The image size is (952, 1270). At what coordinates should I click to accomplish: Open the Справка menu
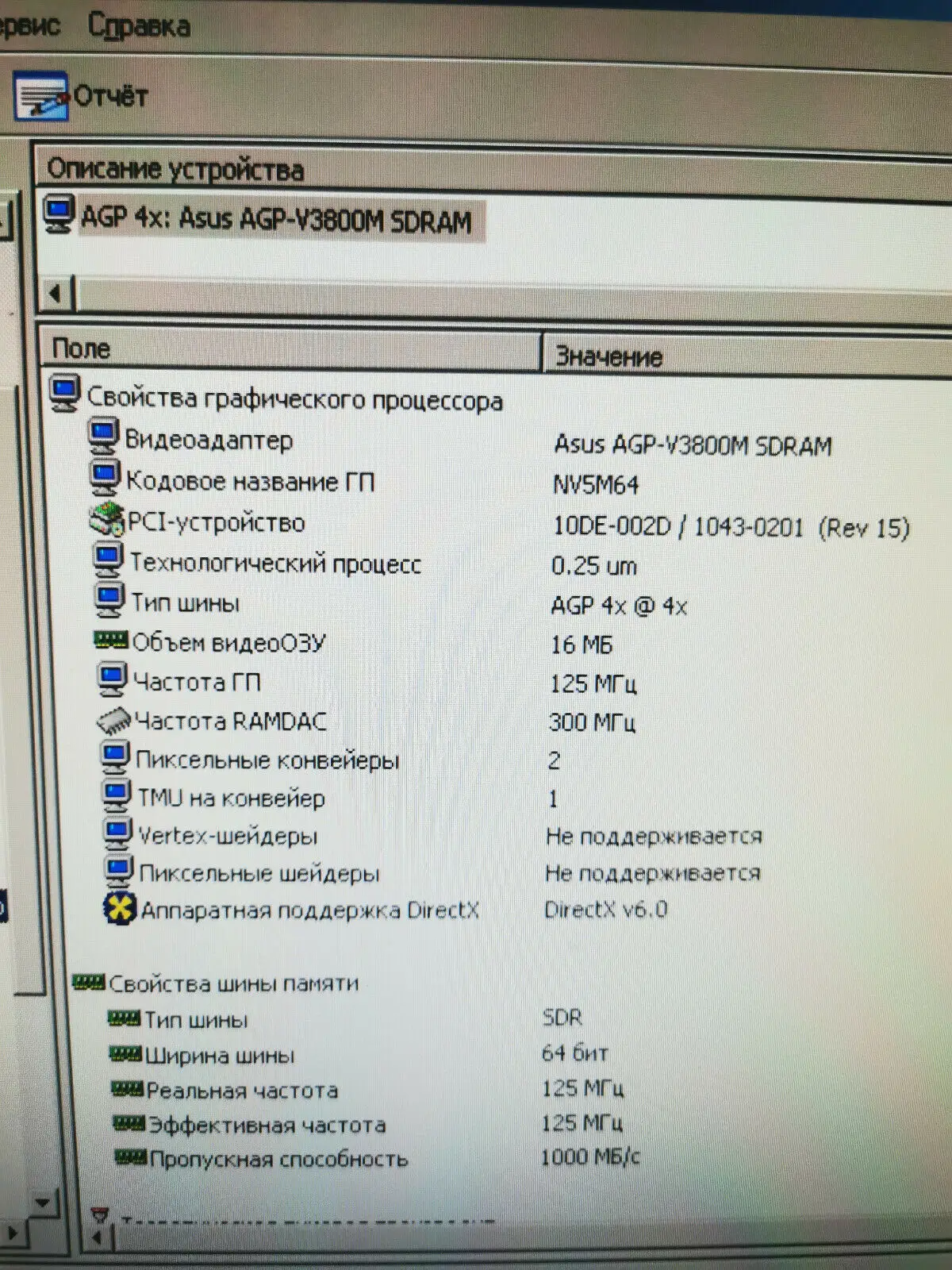(139, 26)
